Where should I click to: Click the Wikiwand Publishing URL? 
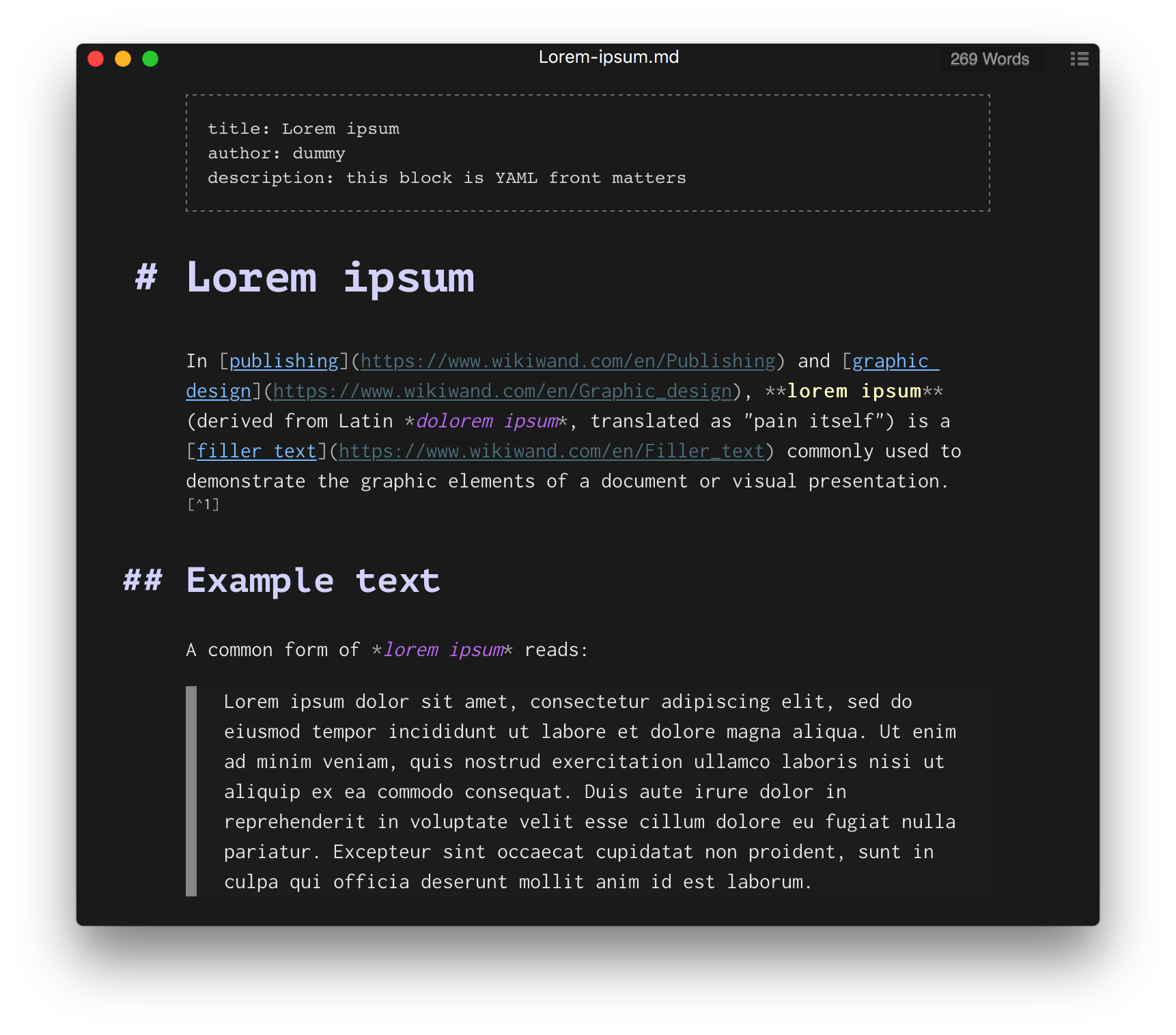pos(570,360)
